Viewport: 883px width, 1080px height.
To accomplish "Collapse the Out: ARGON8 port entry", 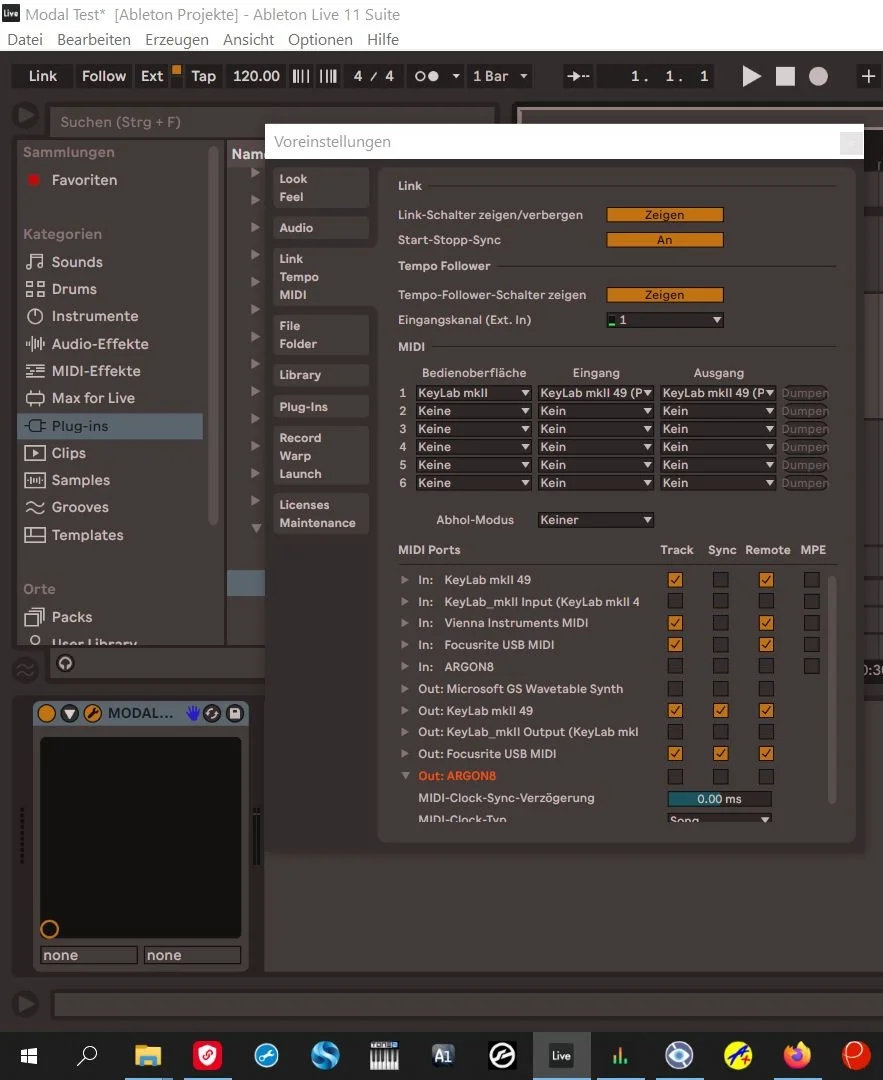I will click(405, 776).
